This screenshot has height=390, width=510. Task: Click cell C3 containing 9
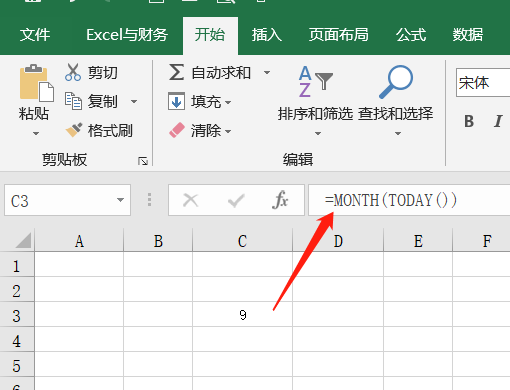pyautogui.click(x=242, y=314)
